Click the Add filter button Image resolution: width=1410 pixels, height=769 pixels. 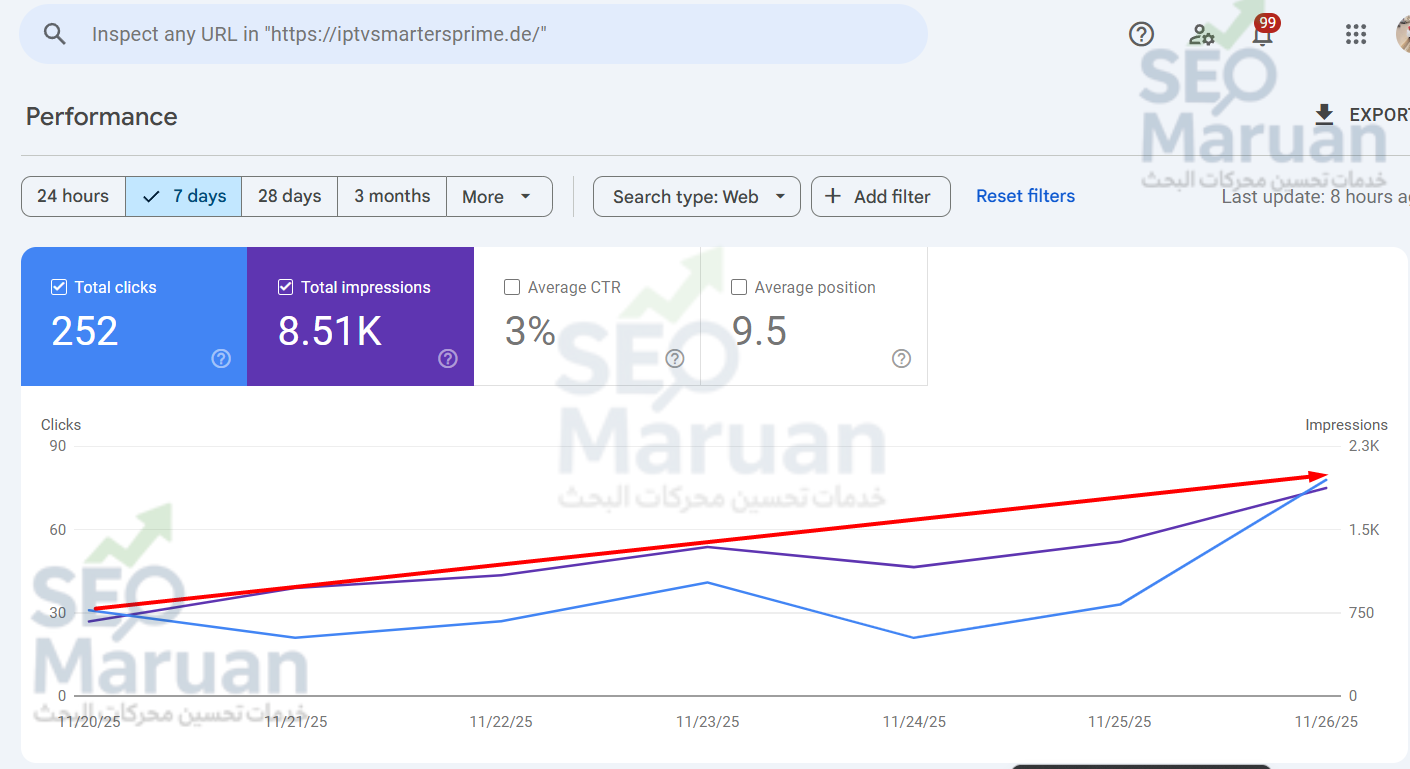point(880,197)
